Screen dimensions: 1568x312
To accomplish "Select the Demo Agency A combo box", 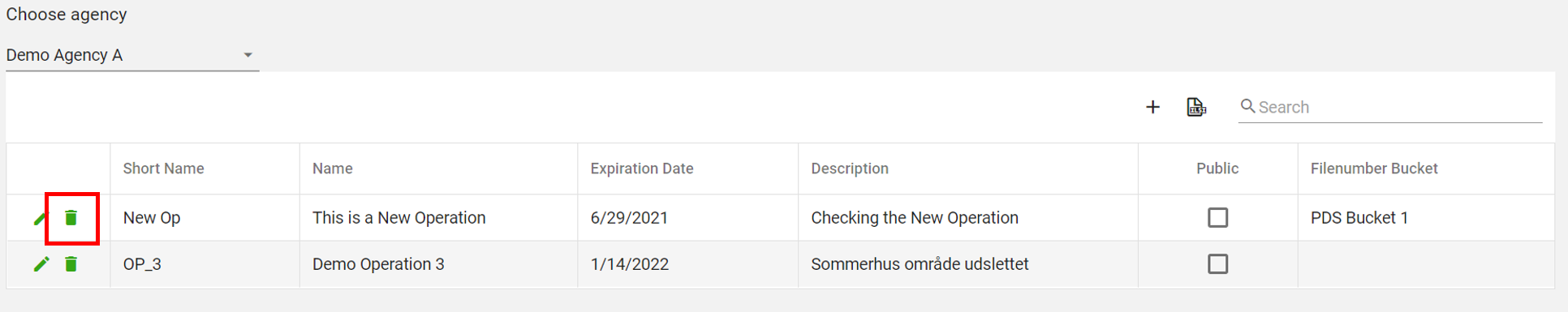I will point(132,55).
